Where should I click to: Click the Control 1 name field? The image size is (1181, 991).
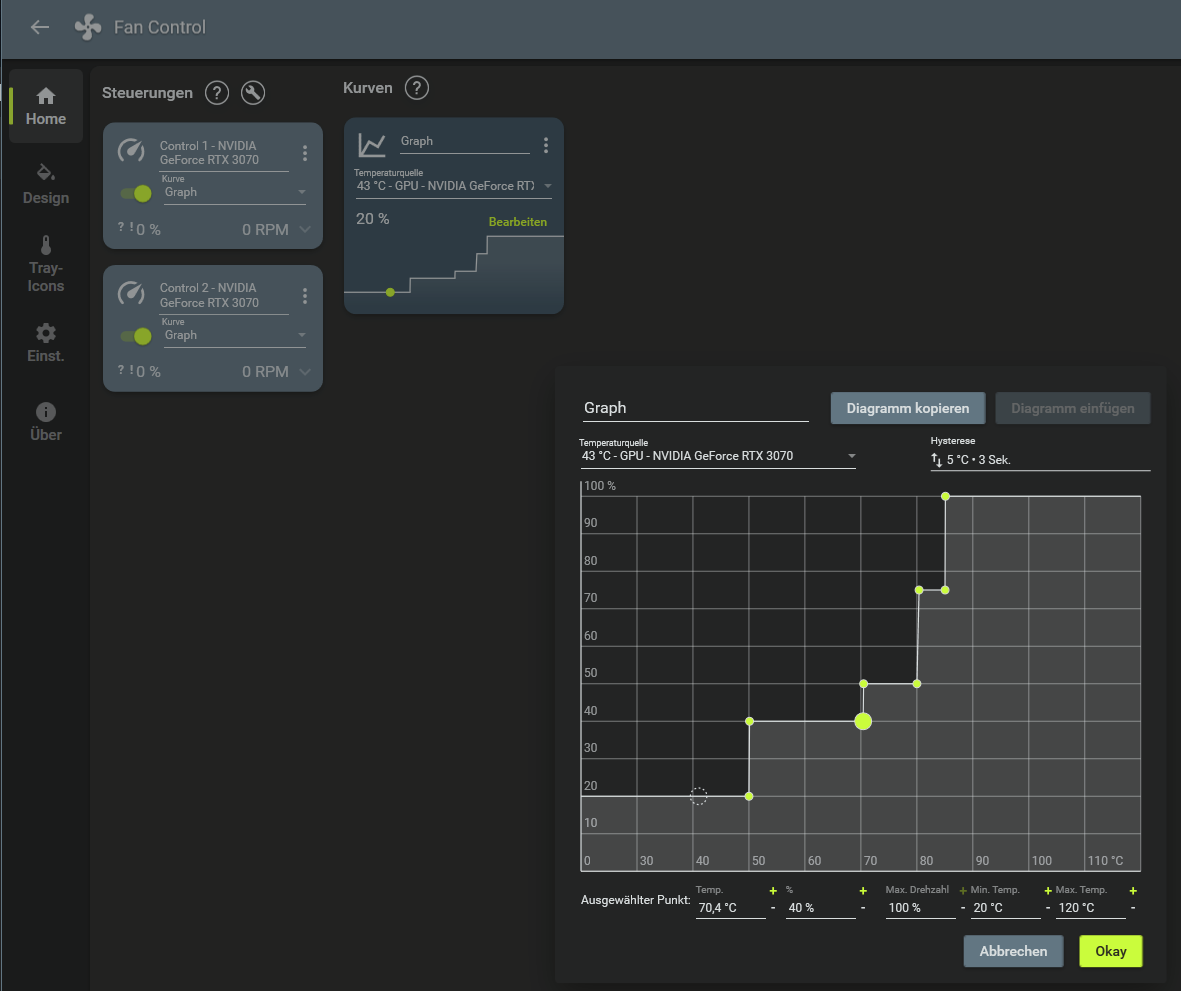click(224, 153)
